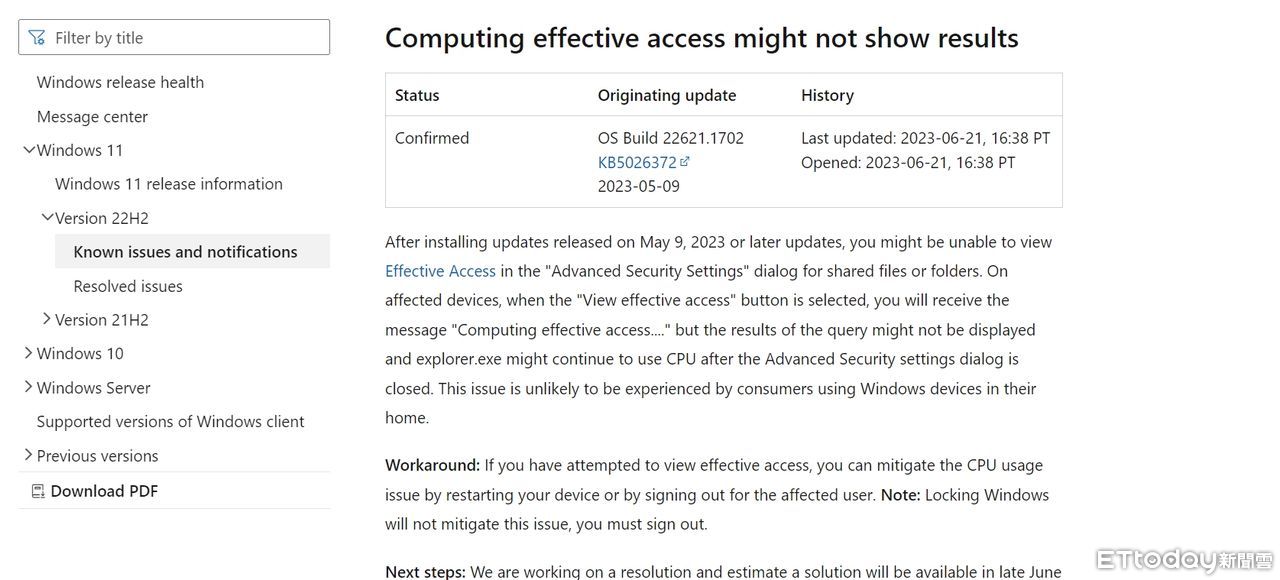
Task: Open Supported versions of Windows client
Action: (x=170, y=422)
